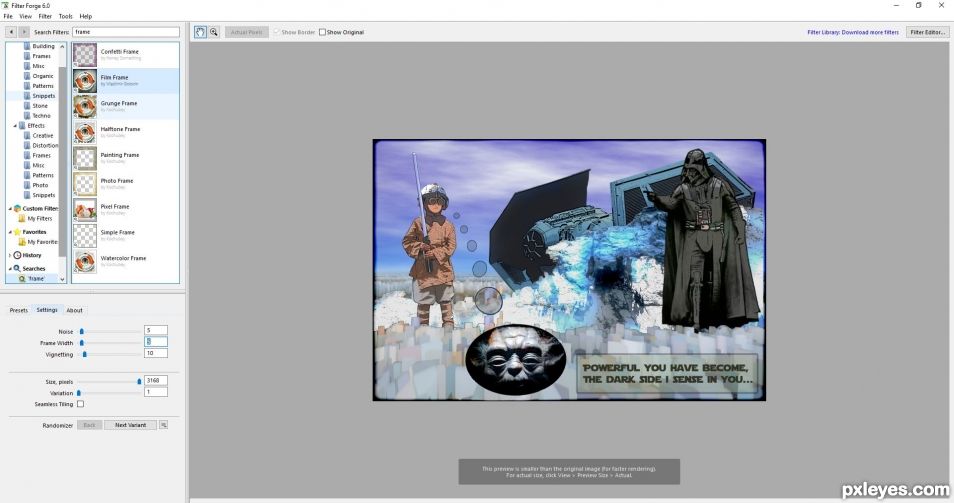Open the Photo folder icon
This screenshot has width=954, height=503.
[x=27, y=185]
